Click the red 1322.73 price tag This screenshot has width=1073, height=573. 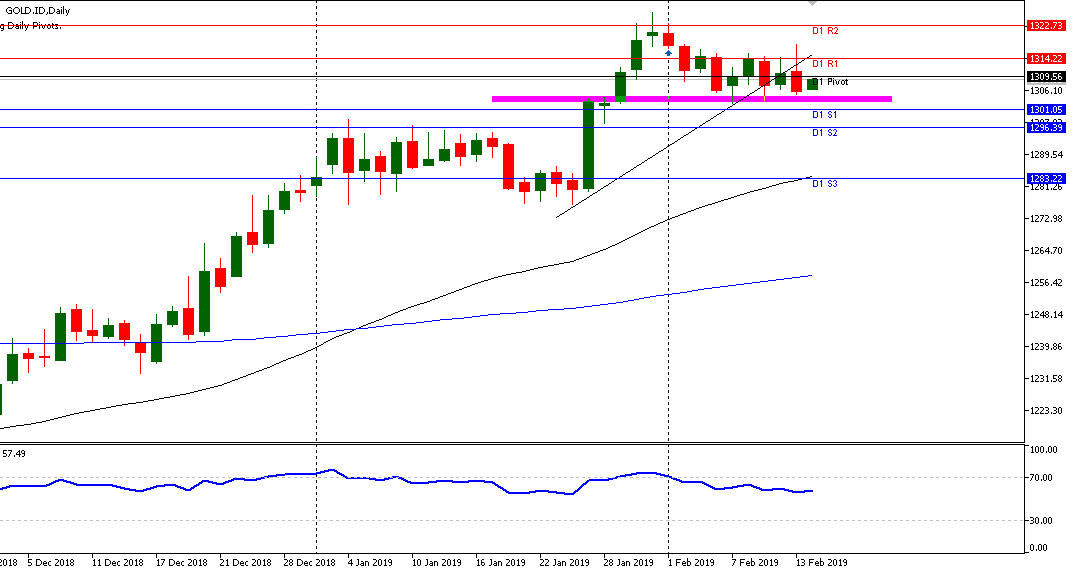(x=1045, y=25)
